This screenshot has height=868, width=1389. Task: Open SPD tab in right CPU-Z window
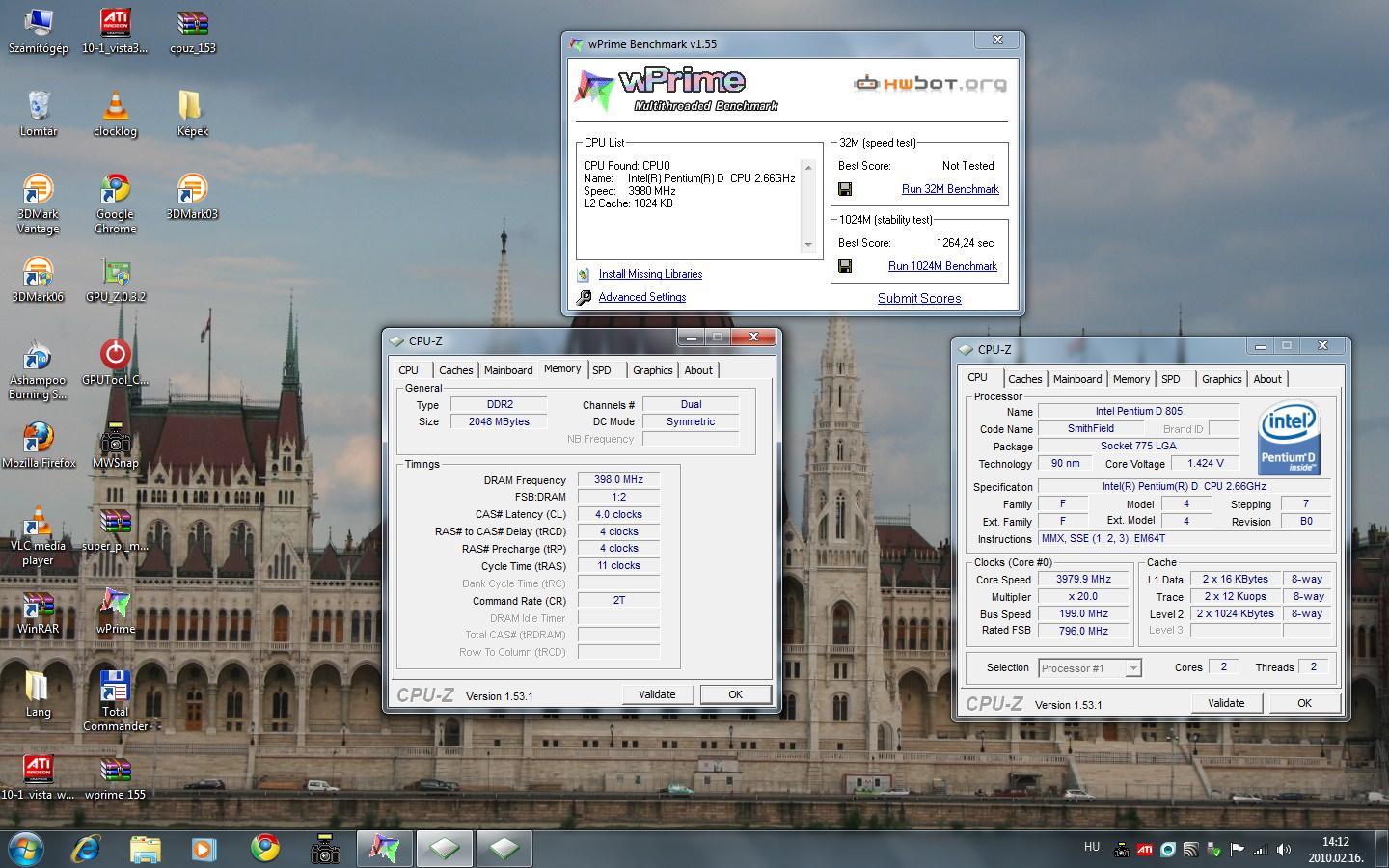(x=1171, y=379)
